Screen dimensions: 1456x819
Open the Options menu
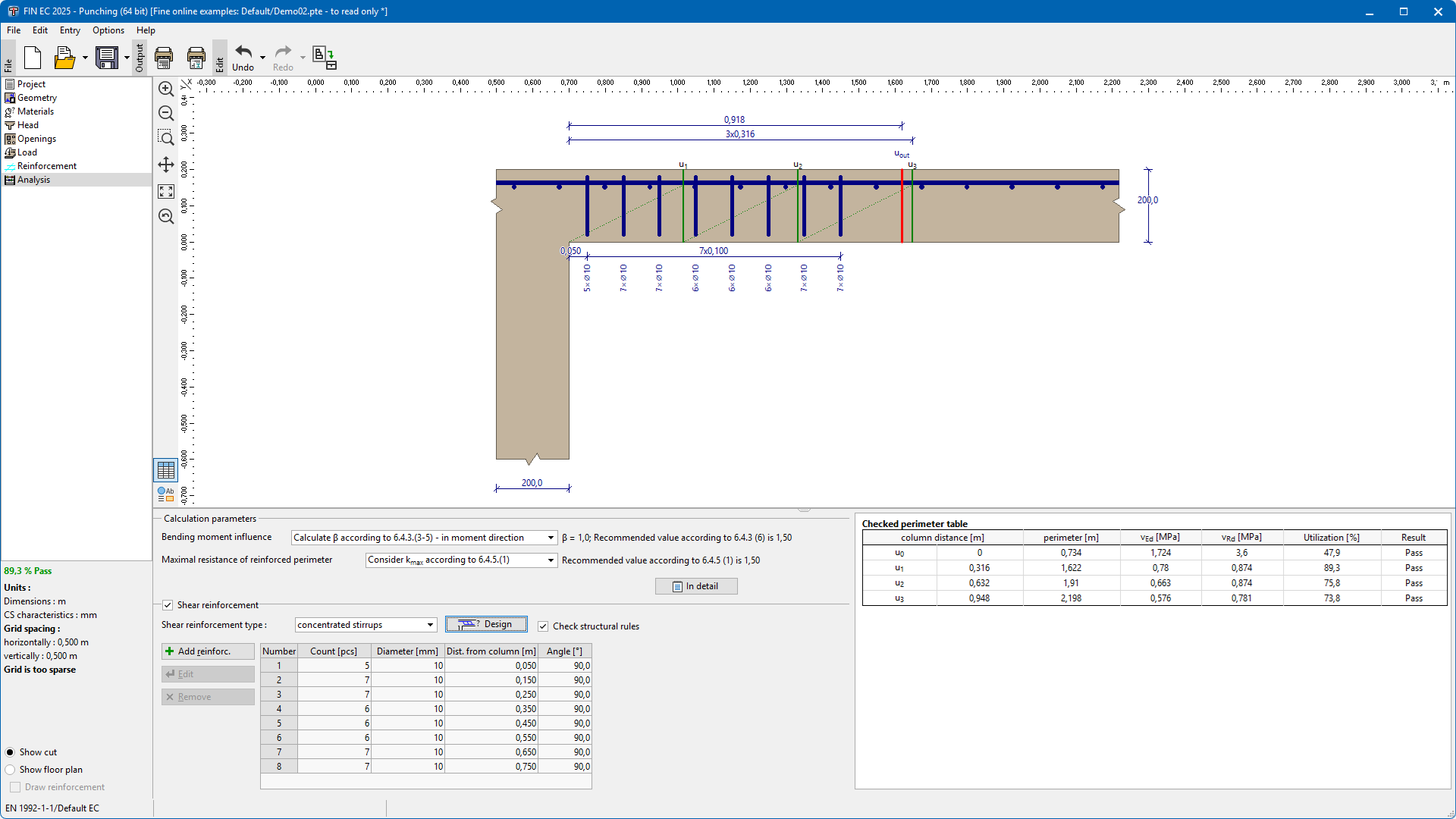pos(108,30)
